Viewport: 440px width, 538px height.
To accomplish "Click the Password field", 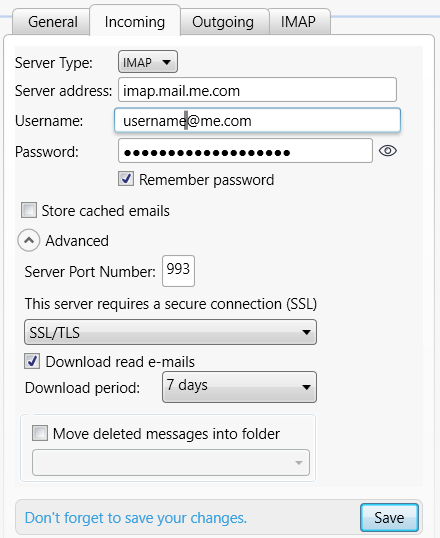I will coord(245,151).
